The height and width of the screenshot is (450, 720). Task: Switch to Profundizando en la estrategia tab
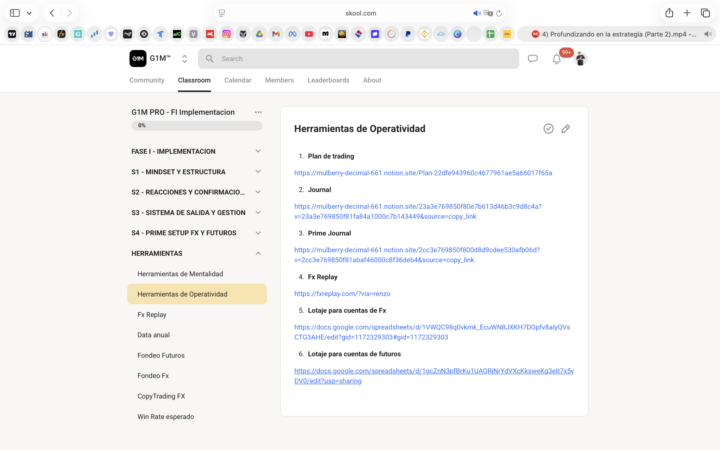click(x=615, y=34)
